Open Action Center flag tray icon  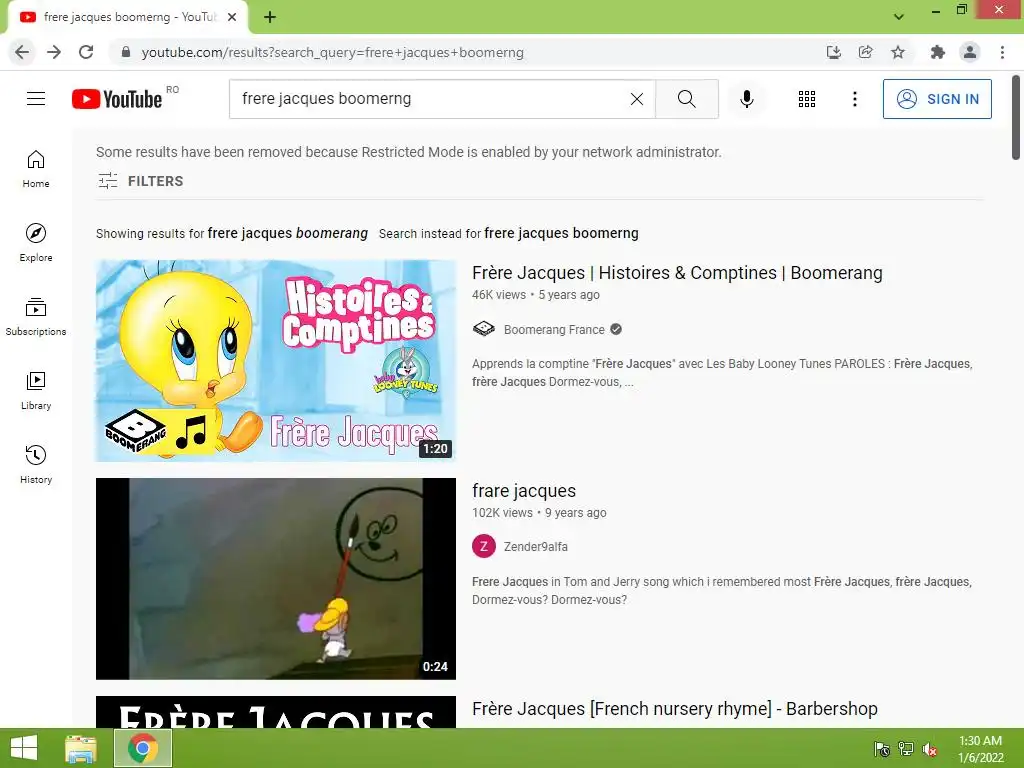pos(882,749)
